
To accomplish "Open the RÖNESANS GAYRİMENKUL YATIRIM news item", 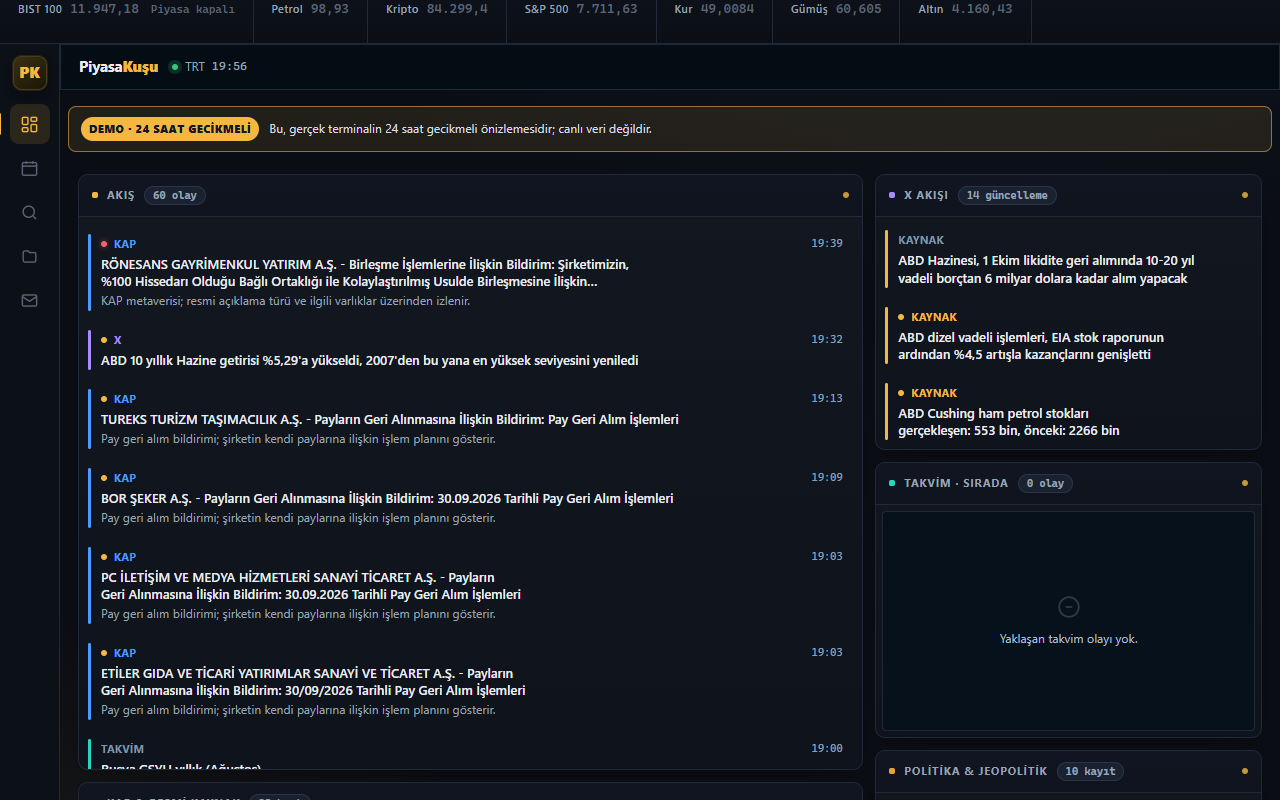I will [x=470, y=272].
